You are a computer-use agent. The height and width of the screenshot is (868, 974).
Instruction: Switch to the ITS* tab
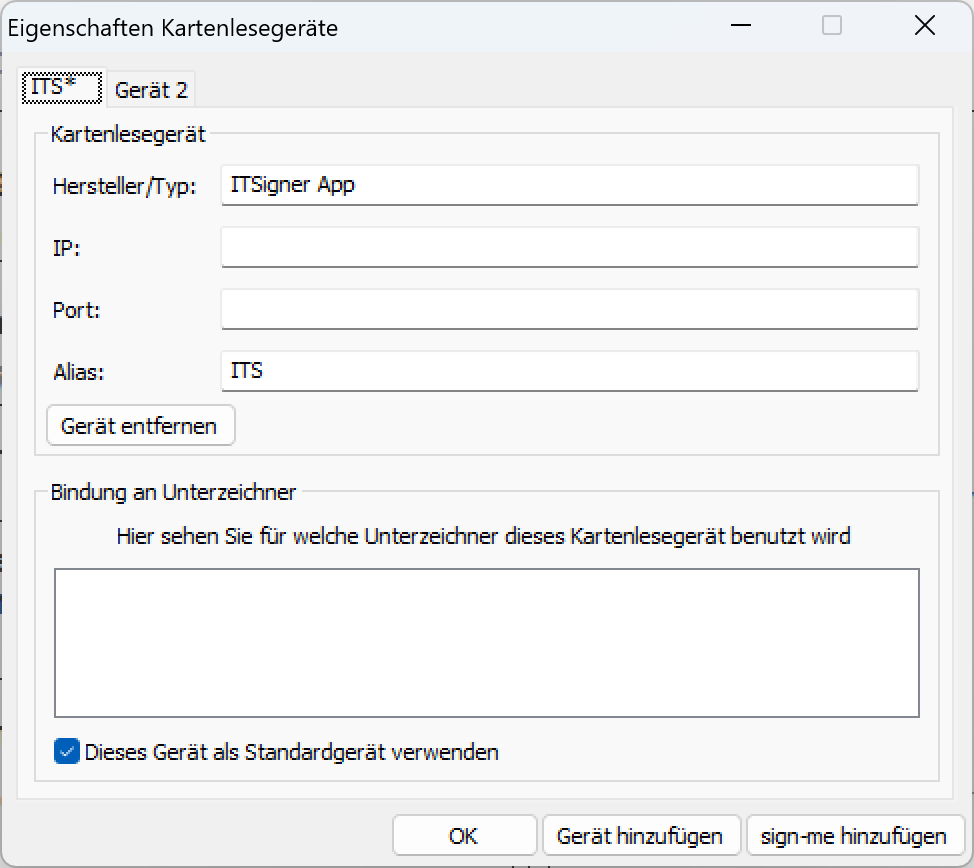point(61,88)
